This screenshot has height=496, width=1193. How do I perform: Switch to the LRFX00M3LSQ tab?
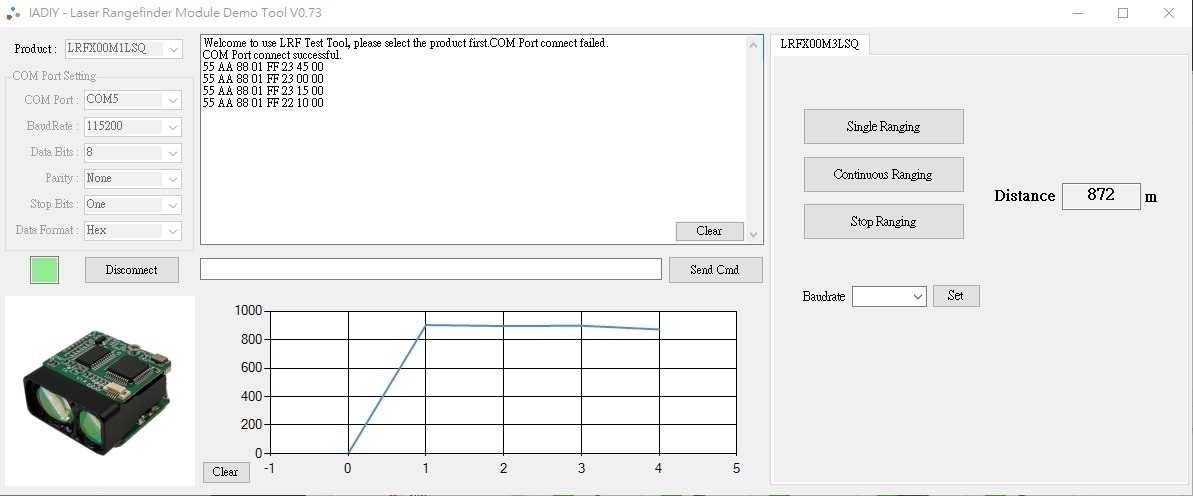click(x=819, y=44)
